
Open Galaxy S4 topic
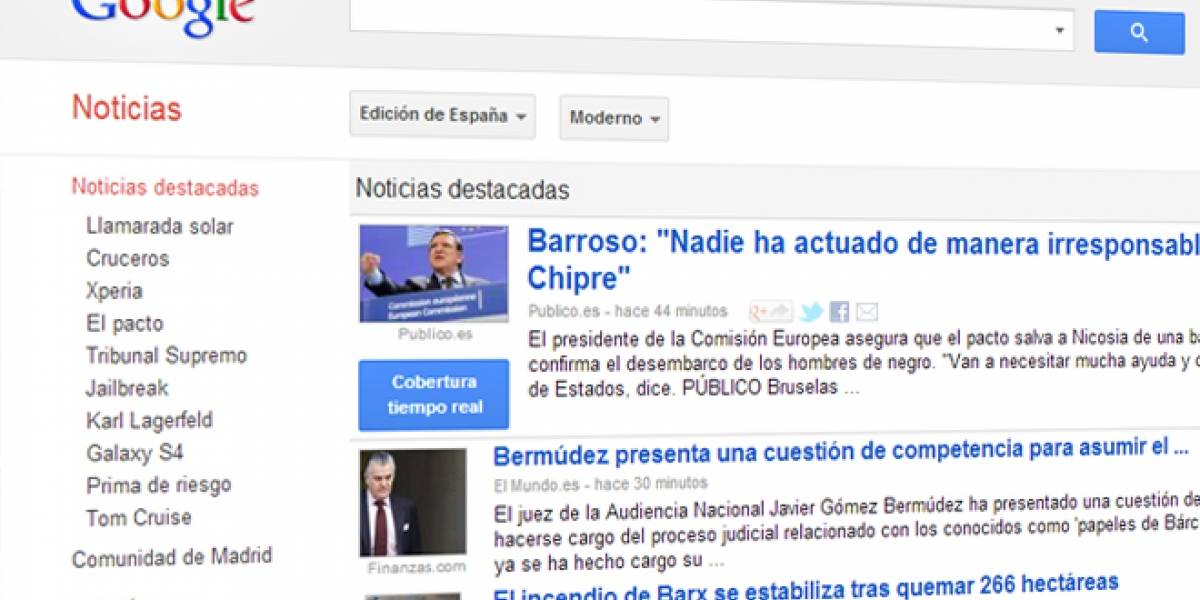135,453
